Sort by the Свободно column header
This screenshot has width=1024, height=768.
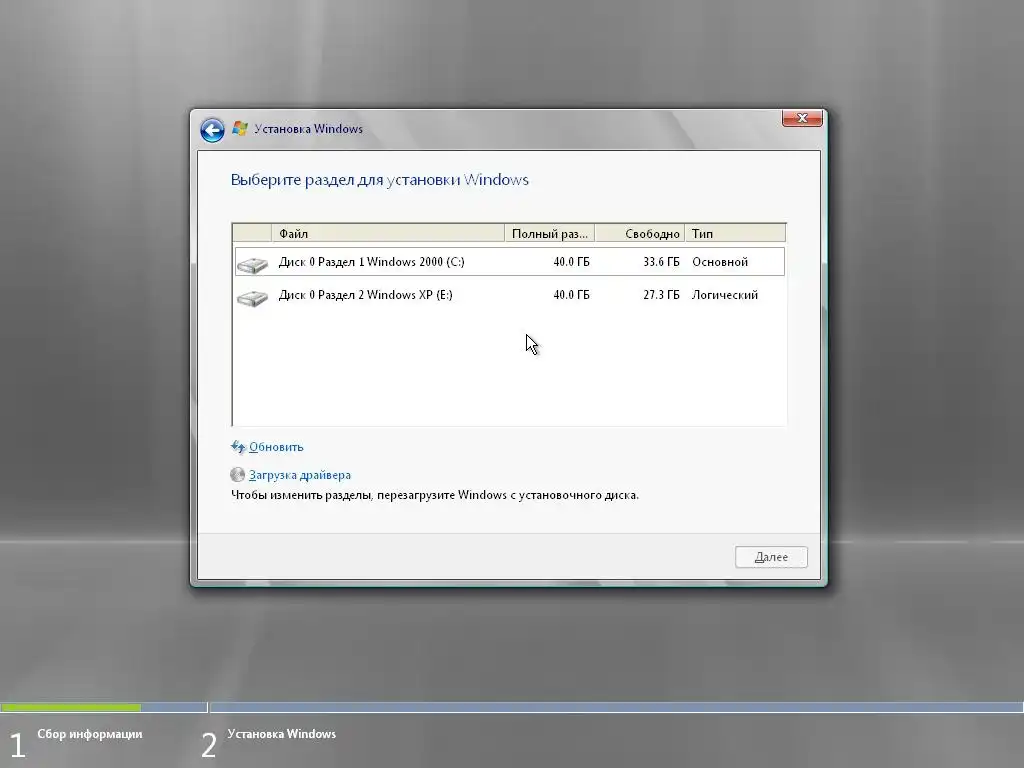pyautogui.click(x=640, y=233)
